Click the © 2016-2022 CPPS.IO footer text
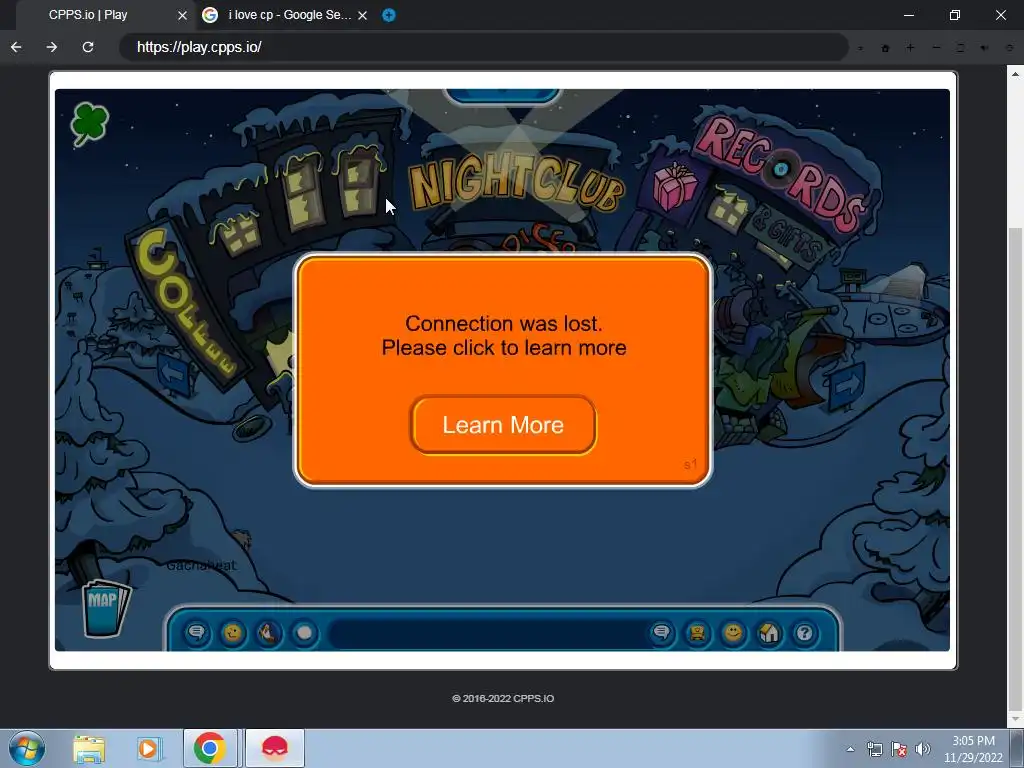Viewport: 1024px width, 768px height. pyautogui.click(x=503, y=698)
